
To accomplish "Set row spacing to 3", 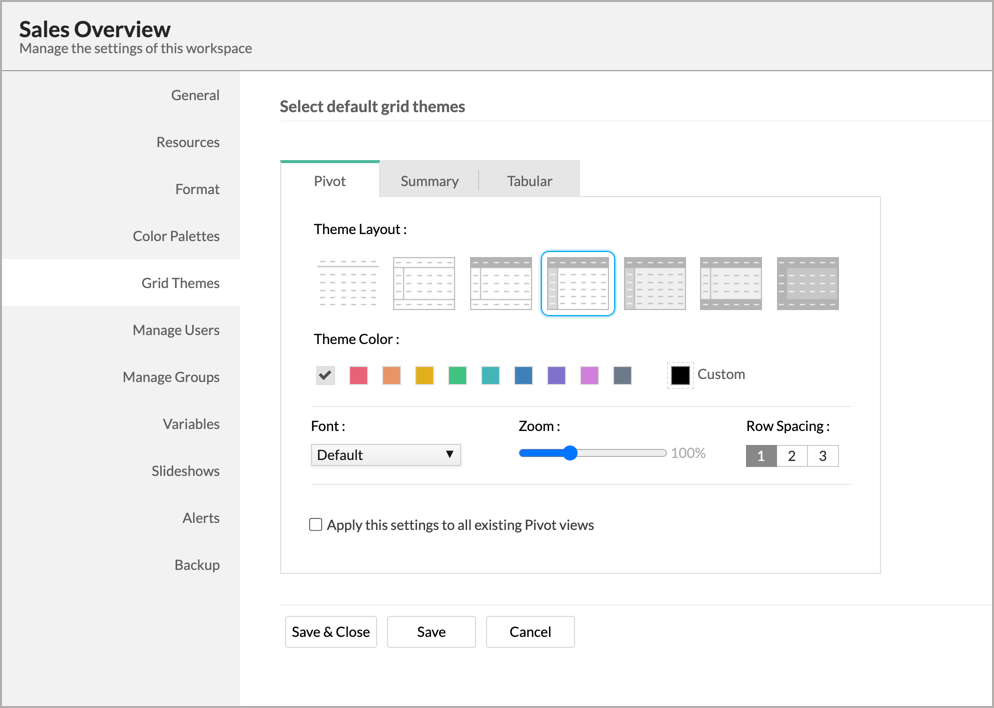I will coord(823,456).
